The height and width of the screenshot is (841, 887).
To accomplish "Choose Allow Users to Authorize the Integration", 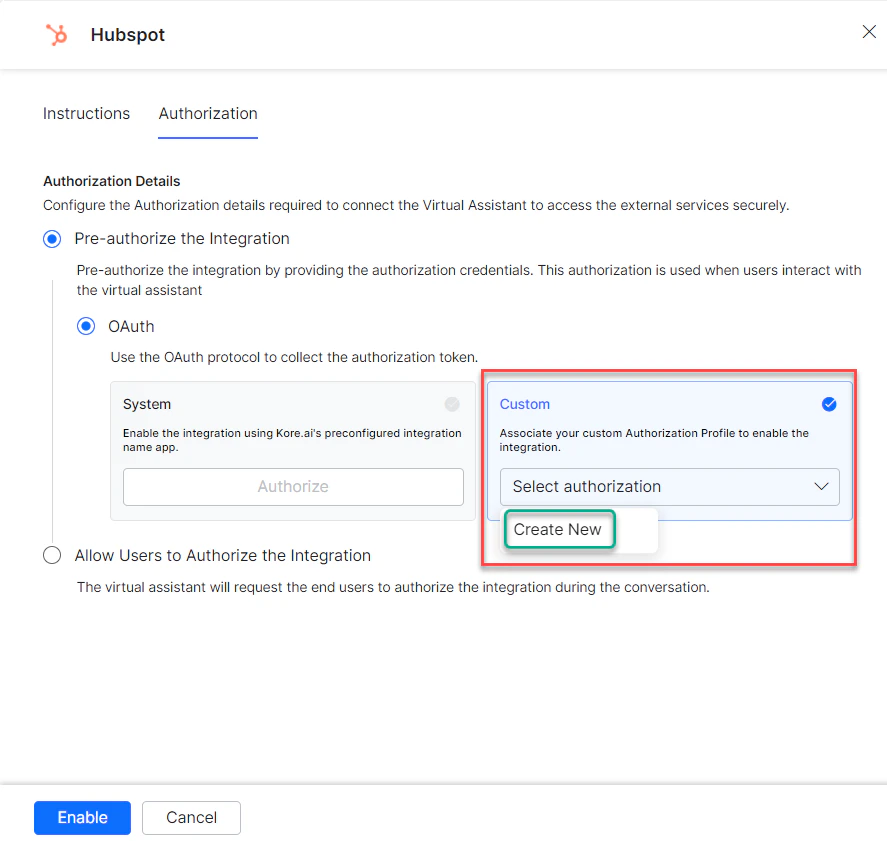I will pyautogui.click(x=52, y=554).
